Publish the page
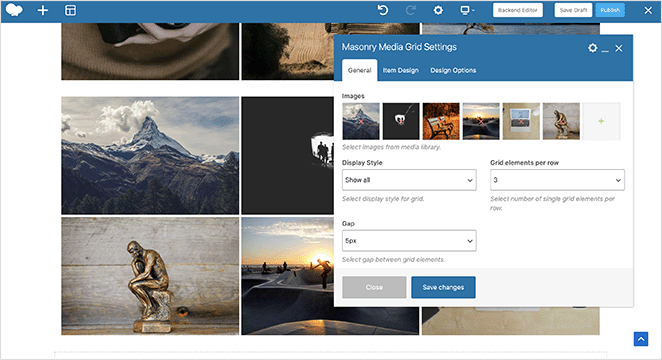The width and height of the screenshot is (662, 360). click(x=610, y=10)
